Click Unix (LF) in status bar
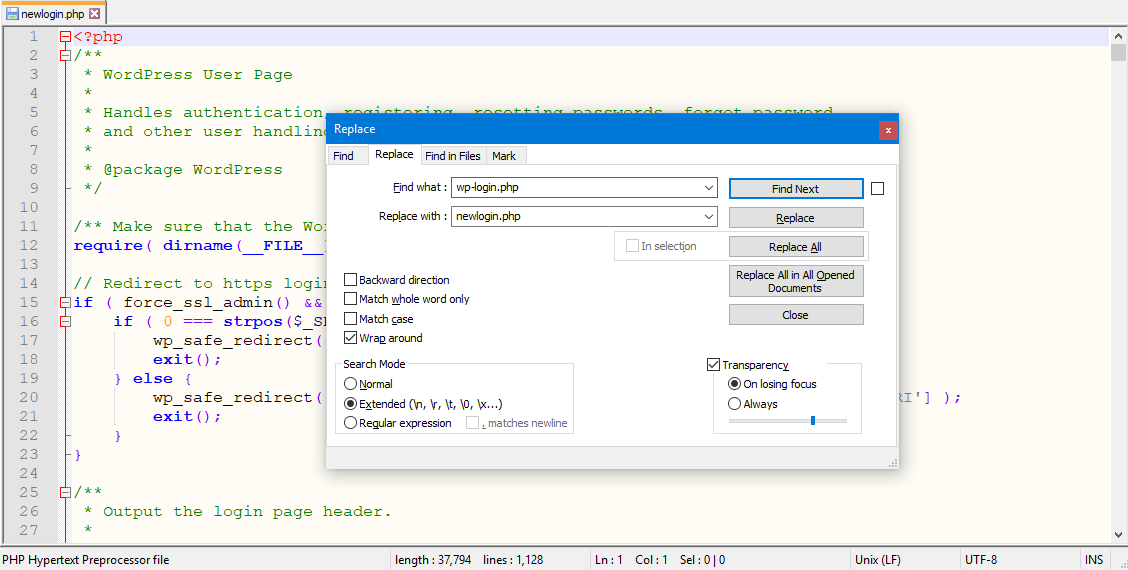The image size is (1128, 570). coord(877,560)
